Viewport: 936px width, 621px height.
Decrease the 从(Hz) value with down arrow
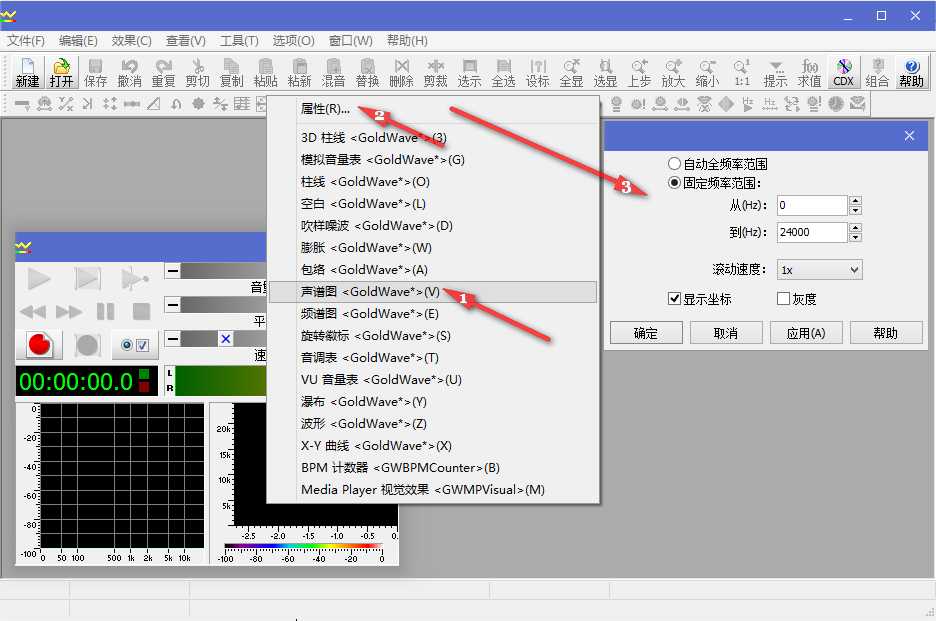tap(855, 210)
